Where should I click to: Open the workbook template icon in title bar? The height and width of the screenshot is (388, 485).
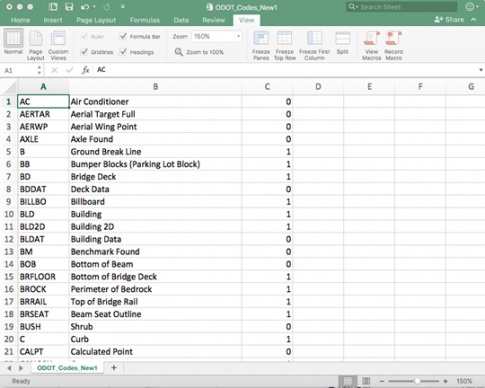(x=53, y=7)
